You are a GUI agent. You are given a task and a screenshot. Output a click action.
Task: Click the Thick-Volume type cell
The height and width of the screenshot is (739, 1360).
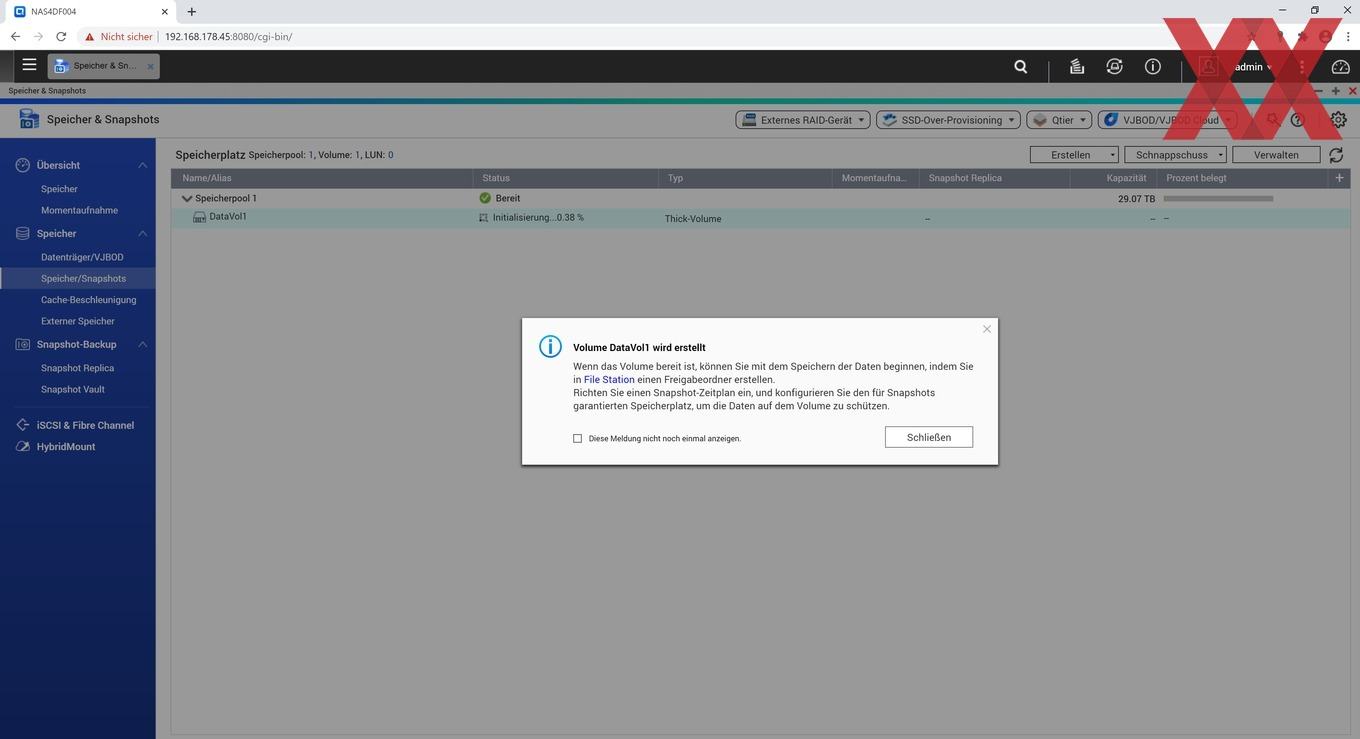[693, 219]
